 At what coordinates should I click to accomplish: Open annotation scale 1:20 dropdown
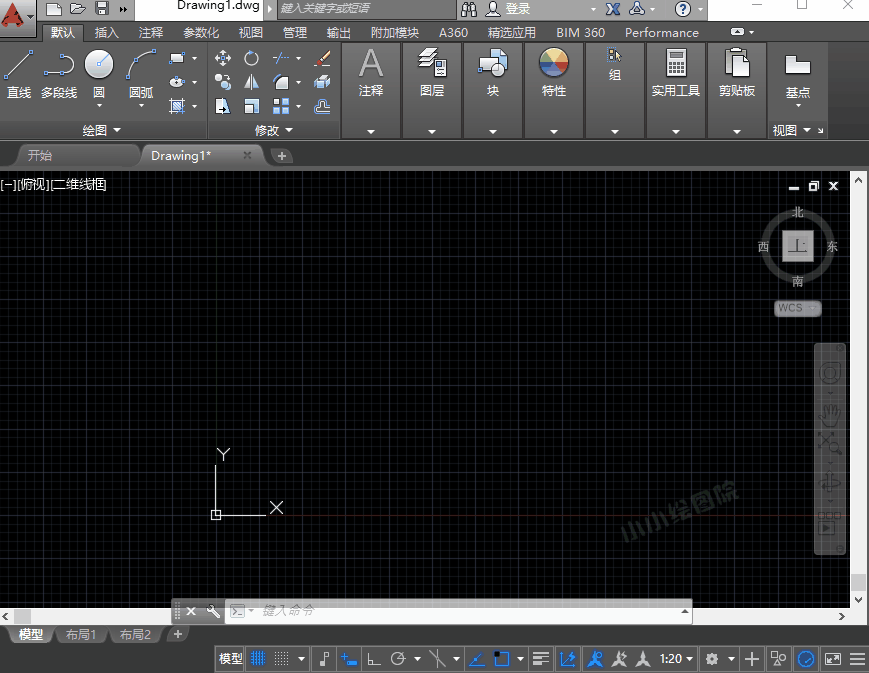(x=676, y=659)
